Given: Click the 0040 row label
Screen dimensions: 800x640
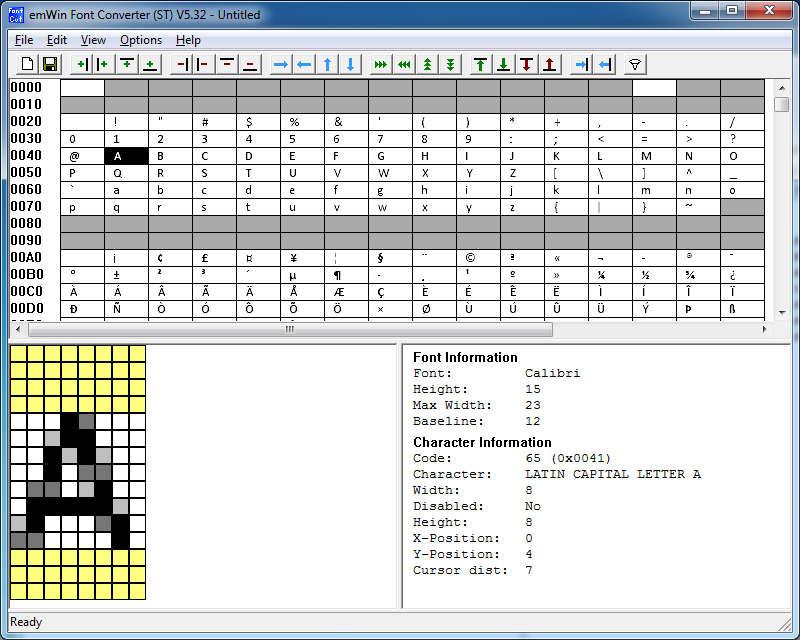Looking at the screenshot, I should (x=26, y=155).
